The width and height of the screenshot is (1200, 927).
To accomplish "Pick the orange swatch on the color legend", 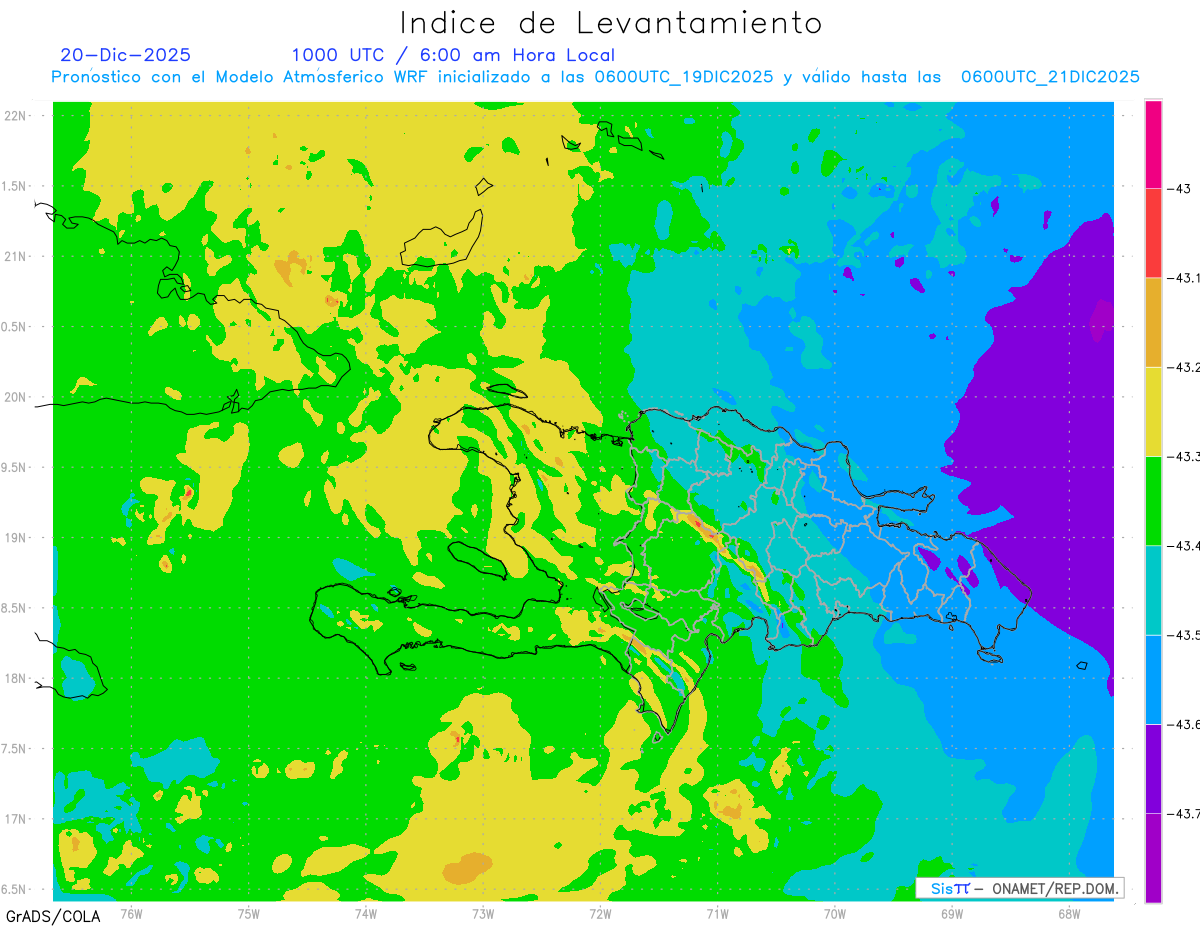I will pyautogui.click(x=1153, y=322).
